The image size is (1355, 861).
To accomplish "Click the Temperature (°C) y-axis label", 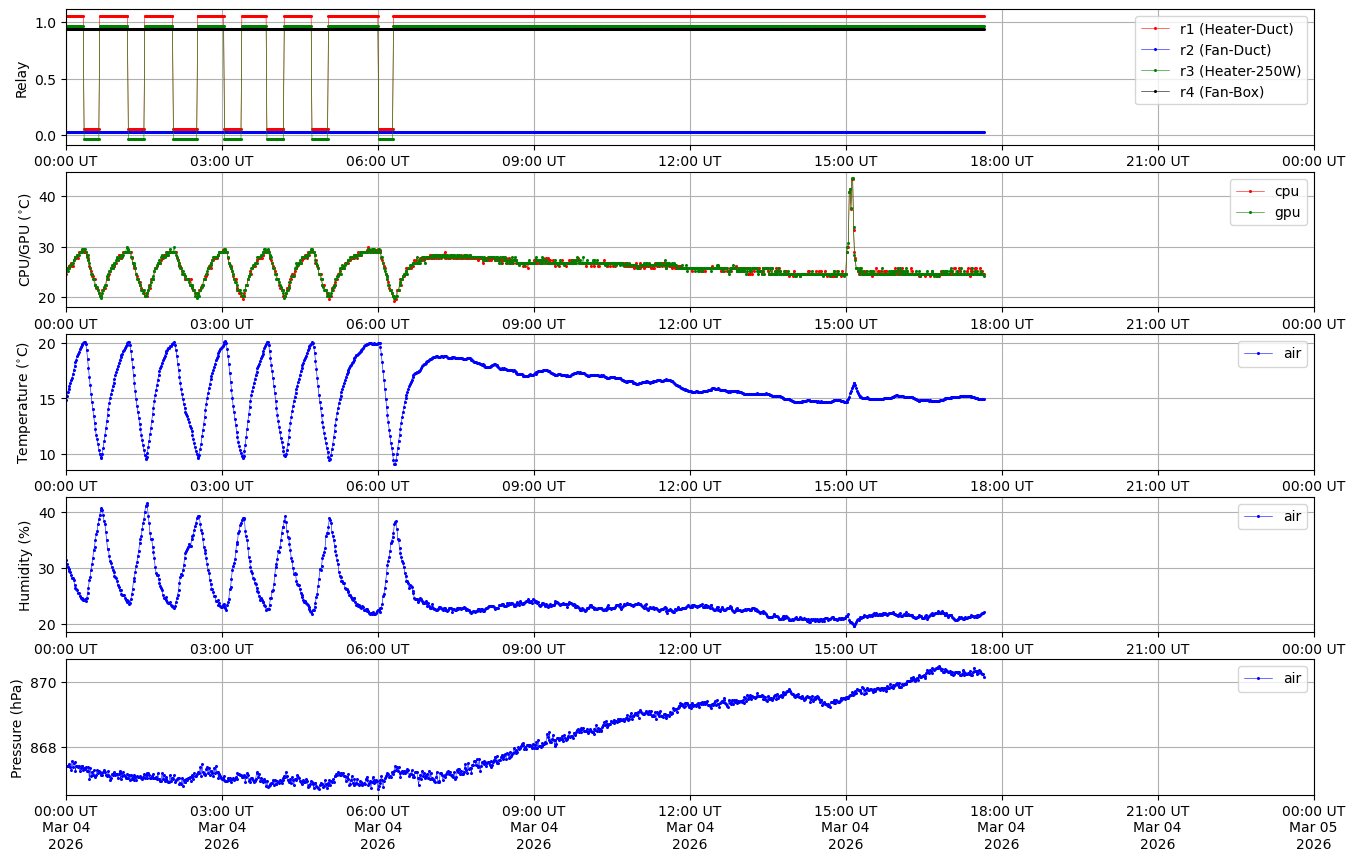I will click(x=24, y=403).
